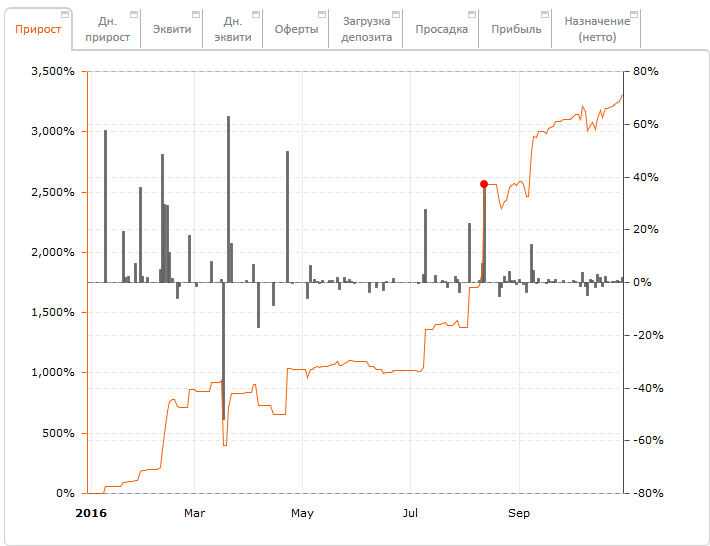Click the corner icon on Загрузка депозита tab
The height and width of the screenshot is (546, 710).
point(396,15)
